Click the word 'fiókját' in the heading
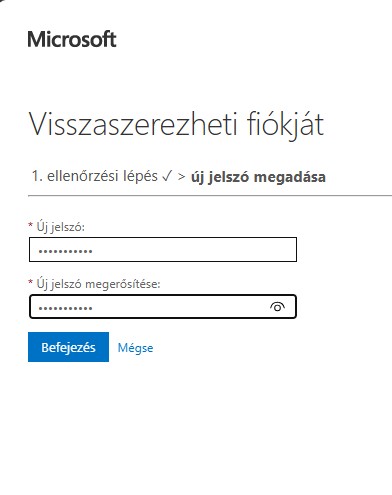This screenshot has width=392, height=495. [285, 125]
